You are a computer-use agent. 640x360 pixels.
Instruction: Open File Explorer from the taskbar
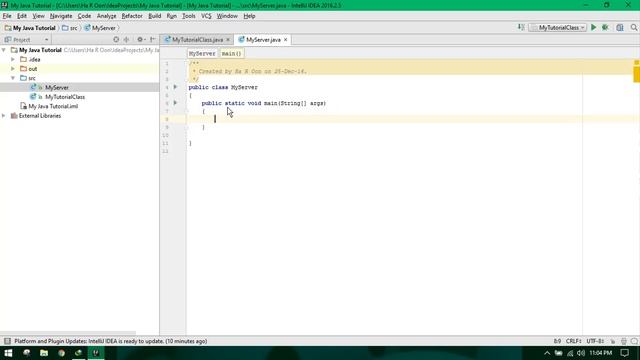[44, 353]
